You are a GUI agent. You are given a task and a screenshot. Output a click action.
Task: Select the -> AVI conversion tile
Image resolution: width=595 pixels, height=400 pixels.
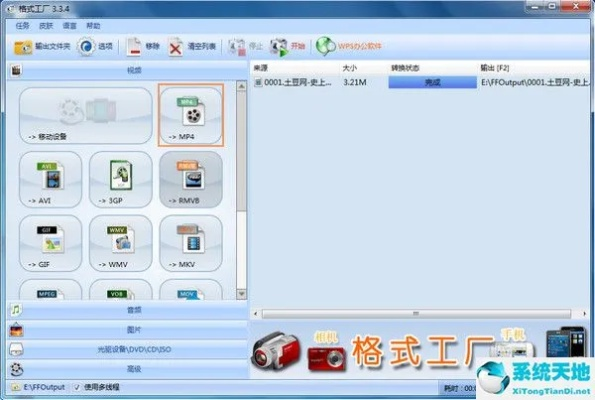[x=50, y=179]
